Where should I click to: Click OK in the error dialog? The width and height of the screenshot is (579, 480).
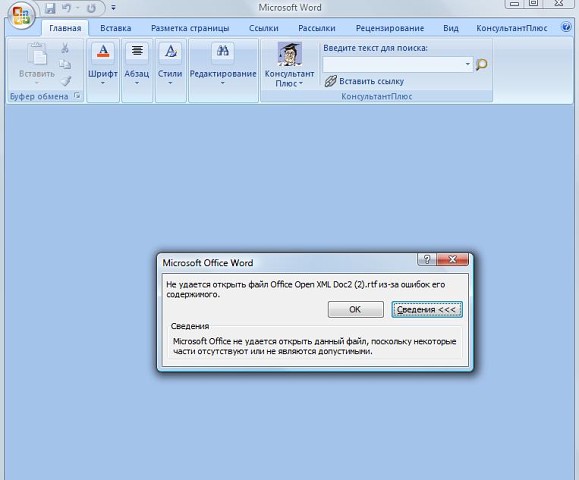[x=356, y=309]
